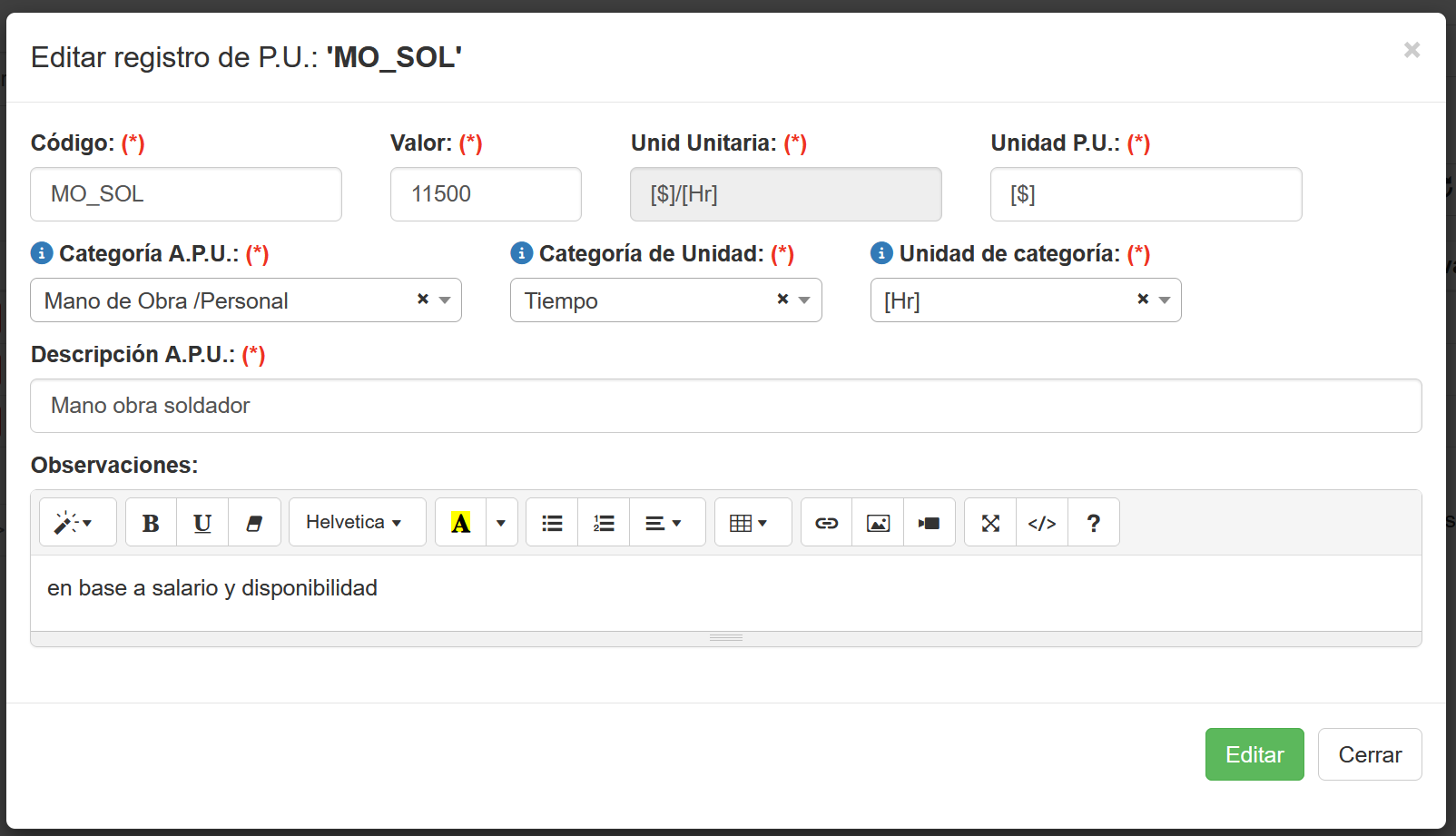Toggle underline formatting in the editor
The image size is (1456, 836).
202,523
